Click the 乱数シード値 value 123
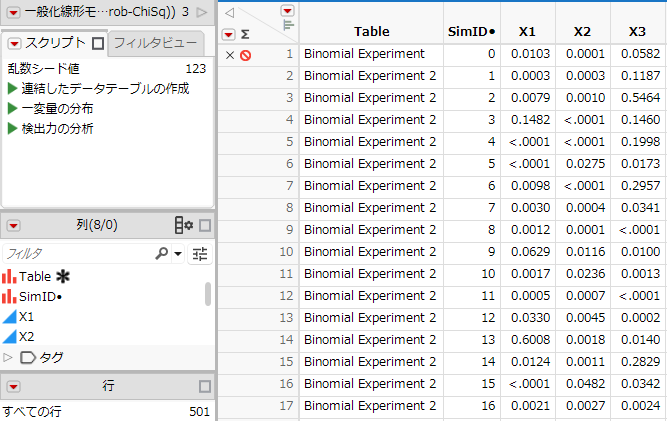 pos(196,68)
